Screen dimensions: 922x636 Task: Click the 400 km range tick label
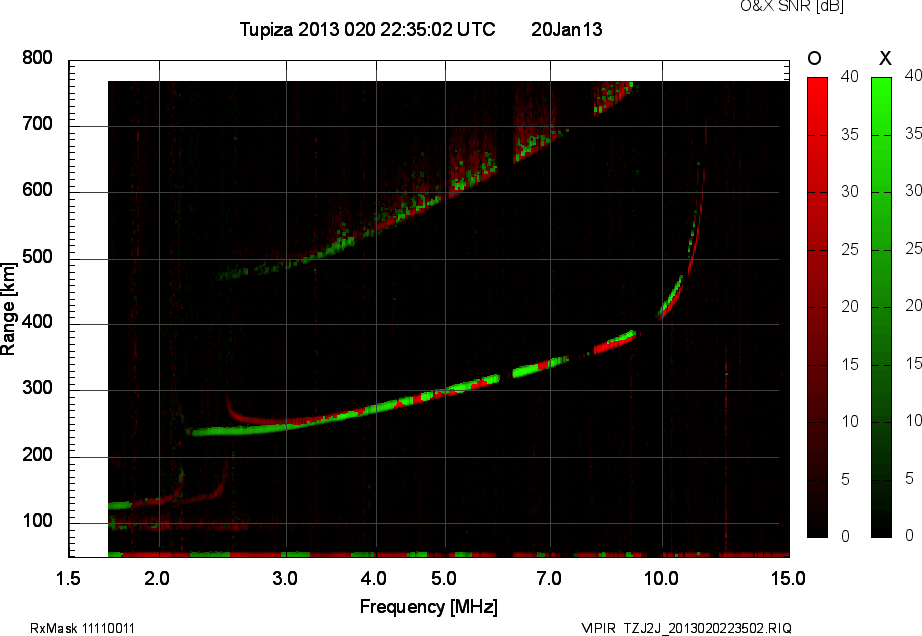(x=37, y=322)
